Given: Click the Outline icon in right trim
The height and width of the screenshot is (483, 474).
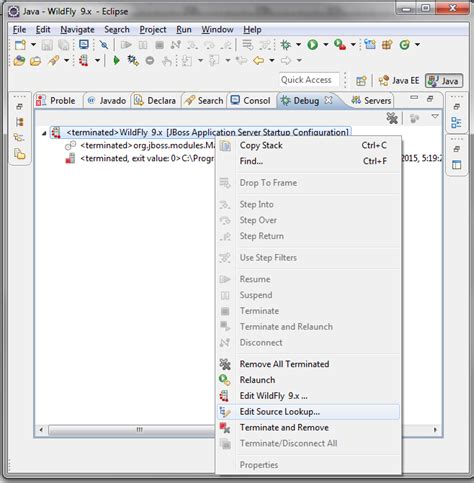Looking at the screenshot, I should 456,122.
